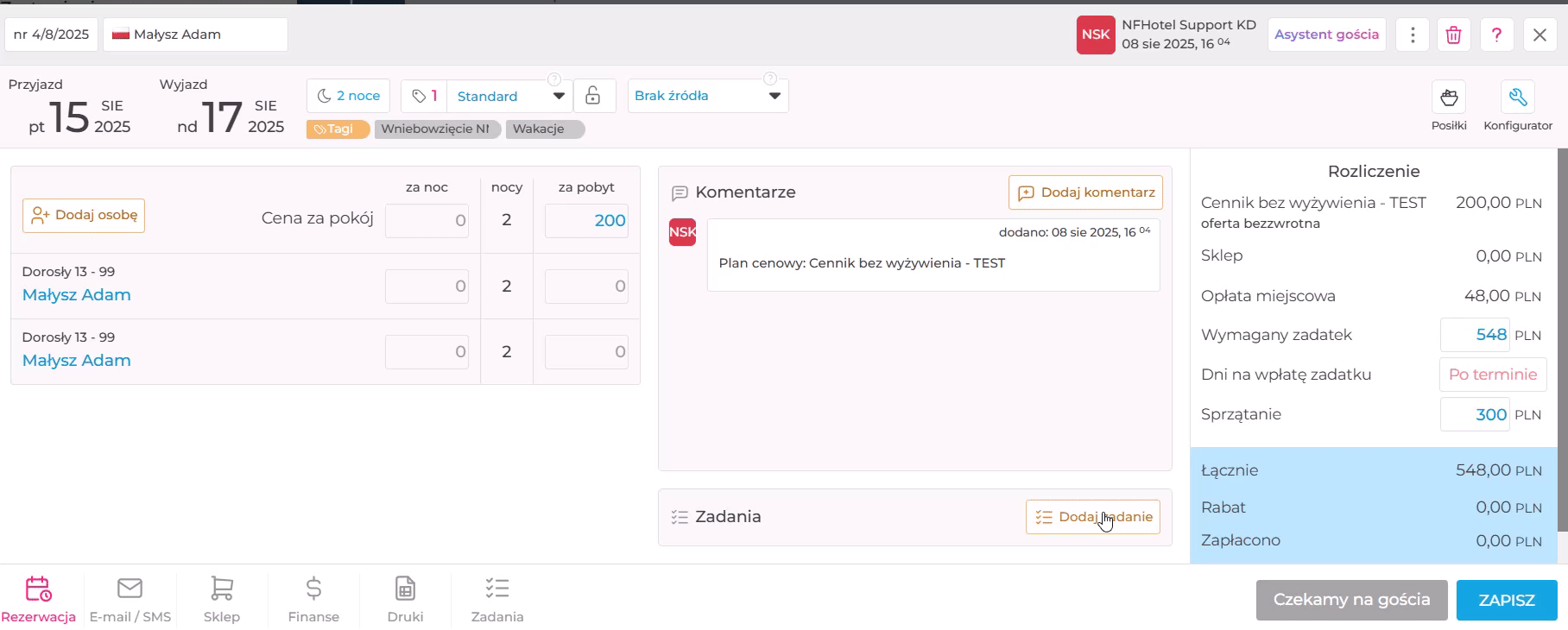Click the Czekamy na gościa status button
1568x630 pixels.
1352,600
